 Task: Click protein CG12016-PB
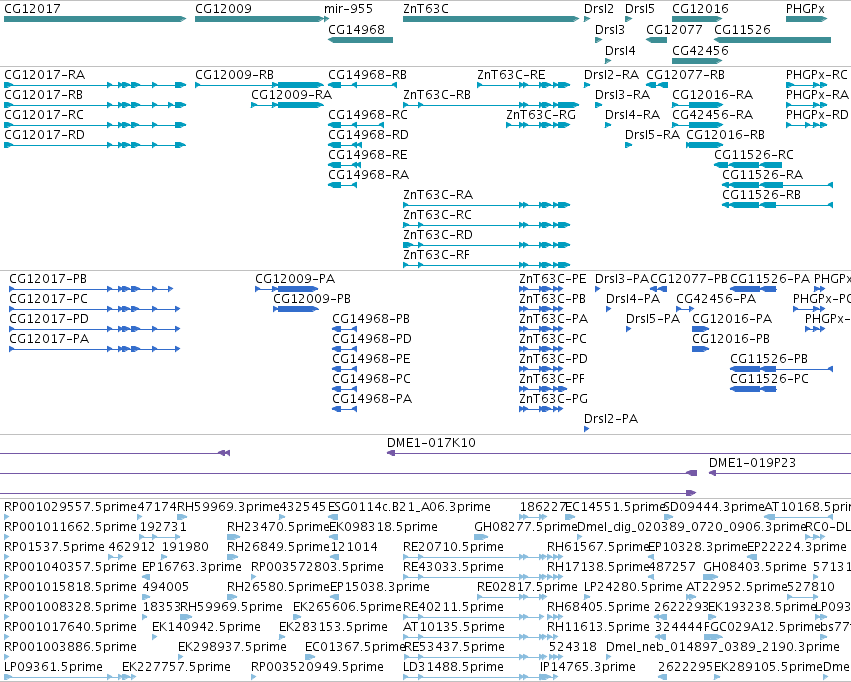tap(700, 349)
